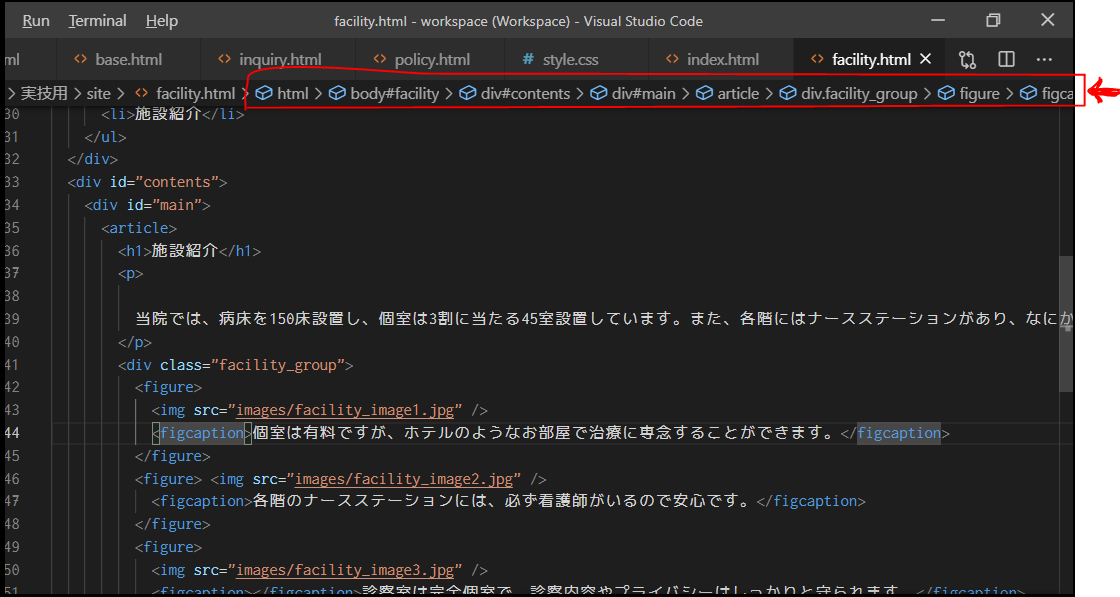Select the site breadcrumb folder
The width and height of the screenshot is (1120, 597).
pyautogui.click(x=99, y=94)
